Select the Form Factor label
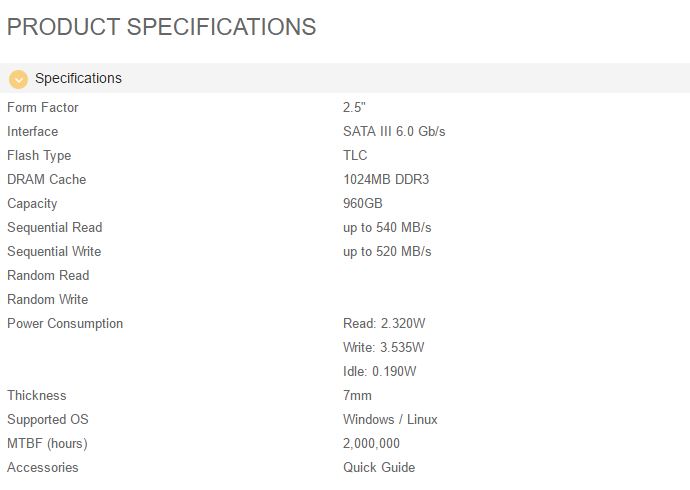690x490 pixels. click(x=43, y=107)
